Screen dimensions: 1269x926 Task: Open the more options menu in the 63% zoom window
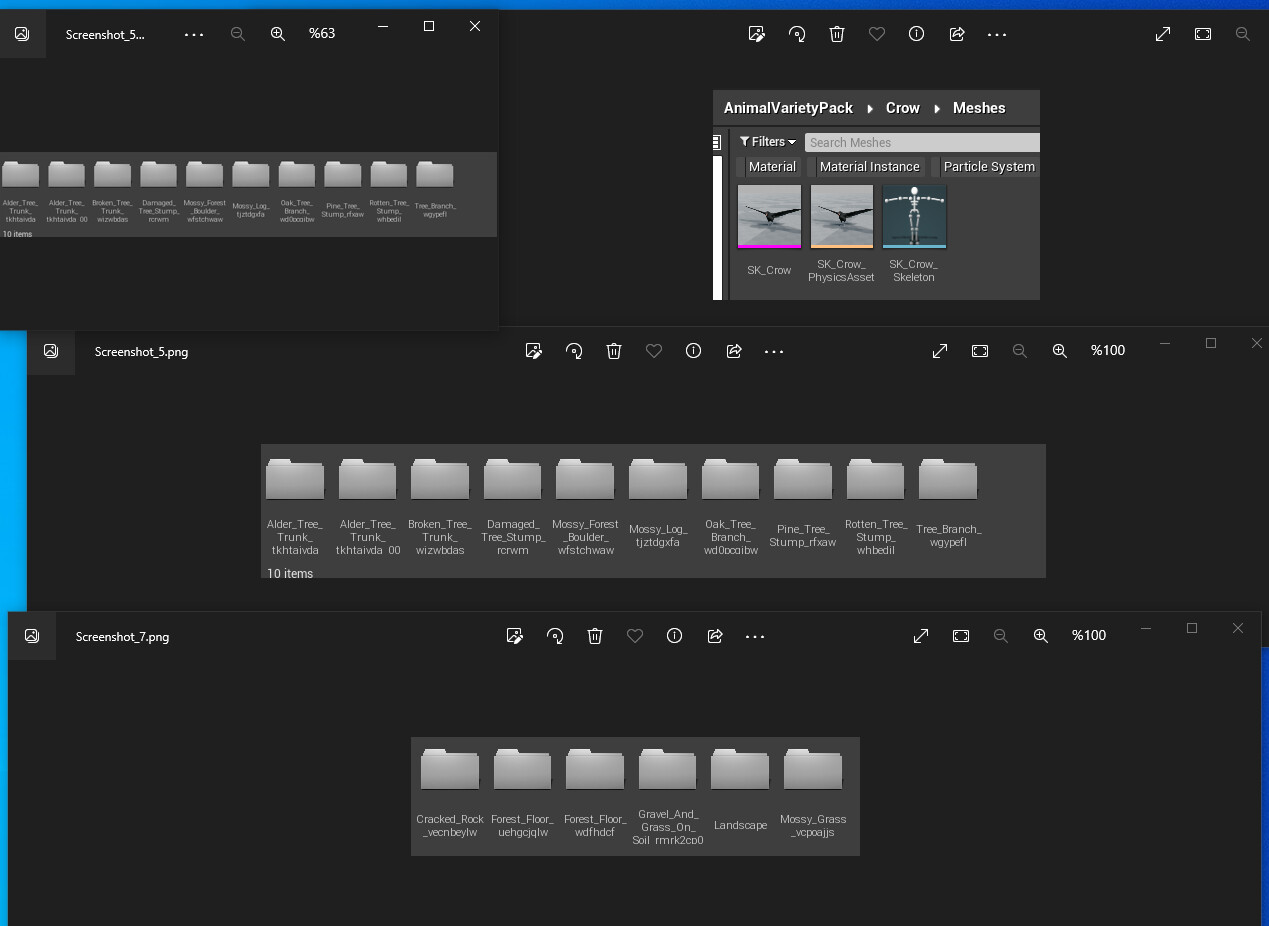[x=194, y=34]
